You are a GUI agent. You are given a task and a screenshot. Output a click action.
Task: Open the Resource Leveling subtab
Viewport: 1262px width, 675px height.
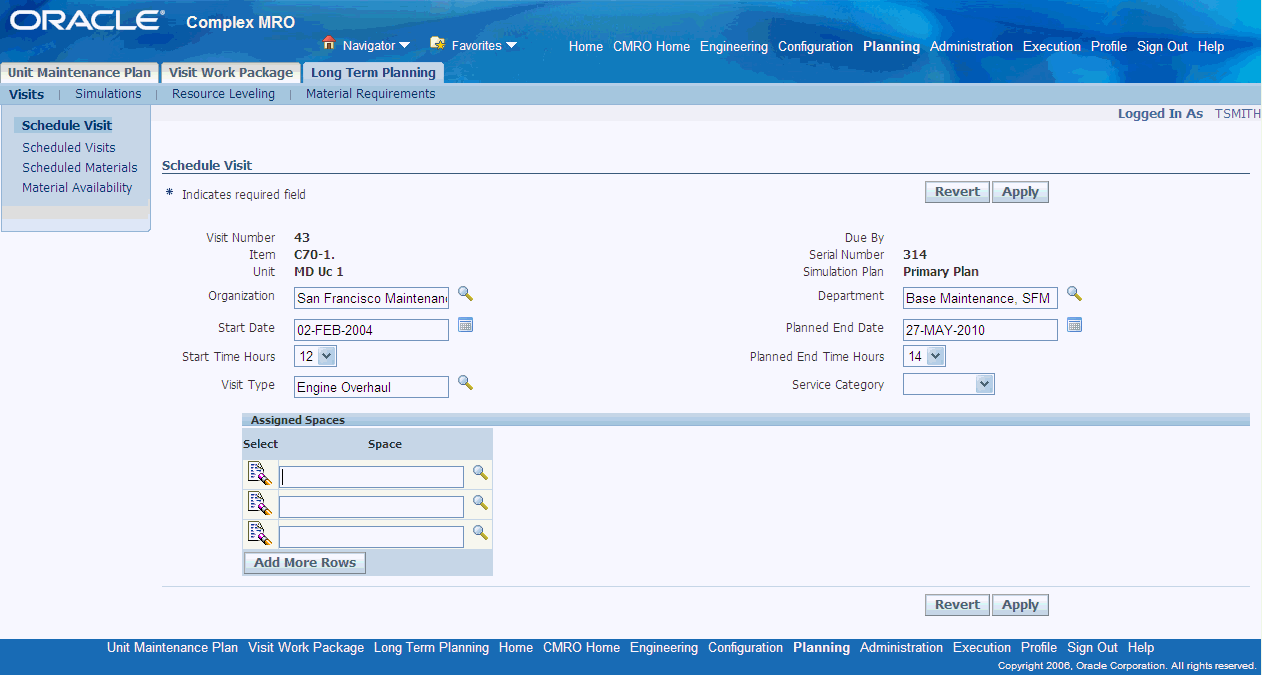pyautogui.click(x=223, y=94)
